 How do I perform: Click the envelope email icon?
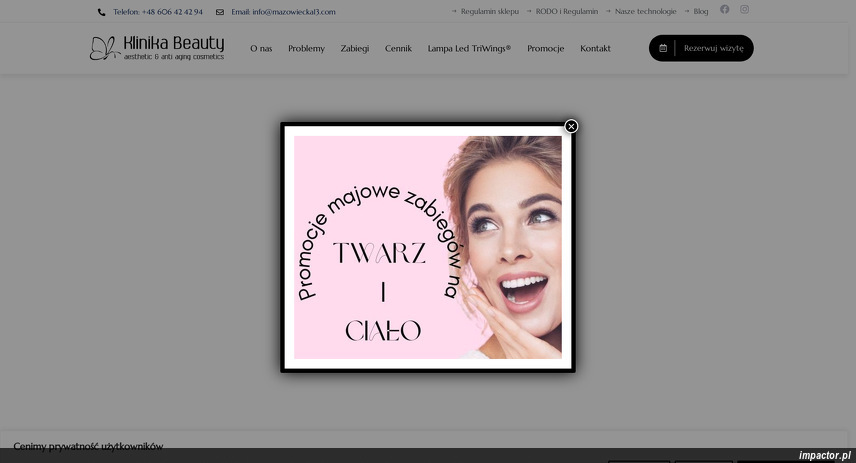pyautogui.click(x=219, y=12)
